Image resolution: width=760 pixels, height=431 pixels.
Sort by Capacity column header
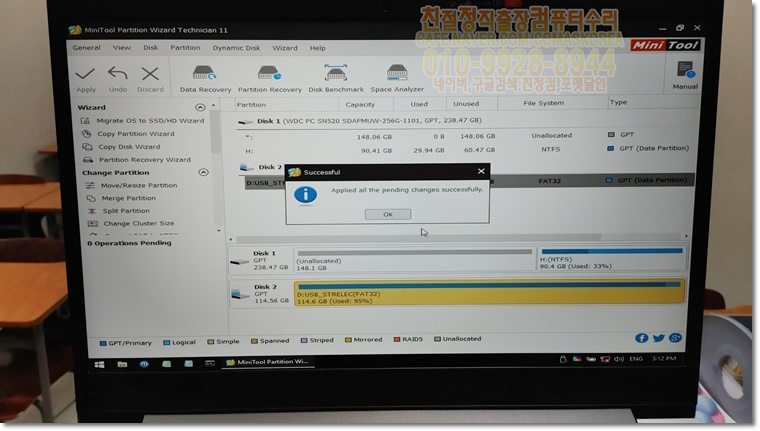point(360,104)
